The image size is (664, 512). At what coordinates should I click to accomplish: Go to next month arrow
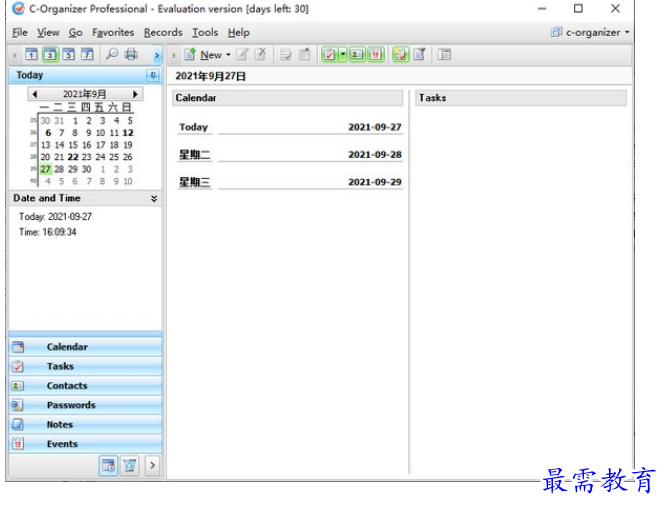136,94
